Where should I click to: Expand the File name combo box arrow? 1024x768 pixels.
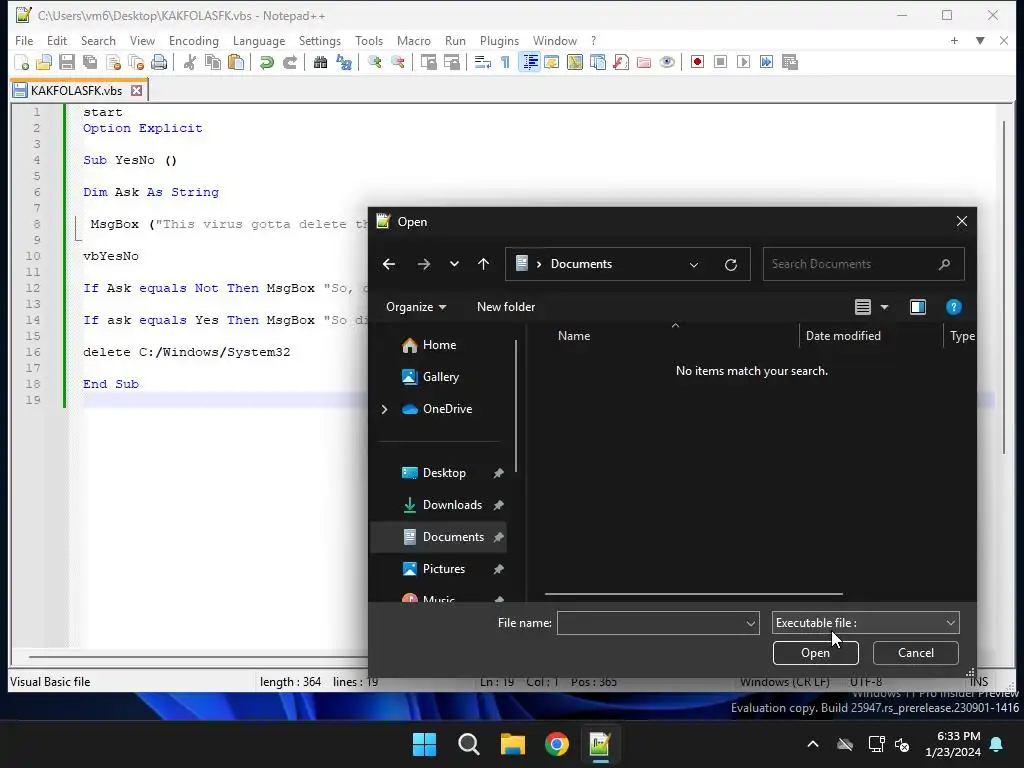(750, 624)
